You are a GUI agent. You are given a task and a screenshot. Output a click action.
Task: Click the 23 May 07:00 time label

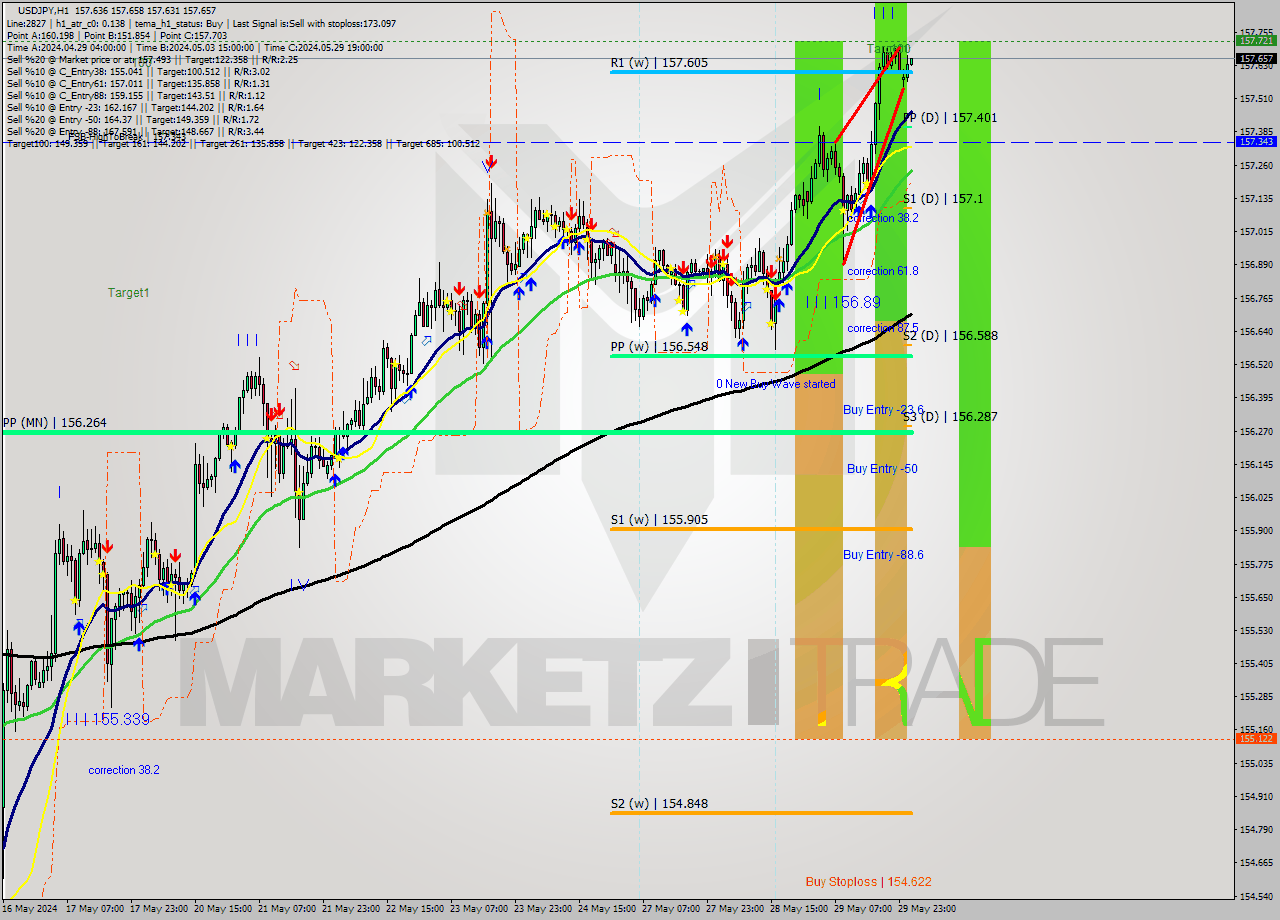[481, 909]
